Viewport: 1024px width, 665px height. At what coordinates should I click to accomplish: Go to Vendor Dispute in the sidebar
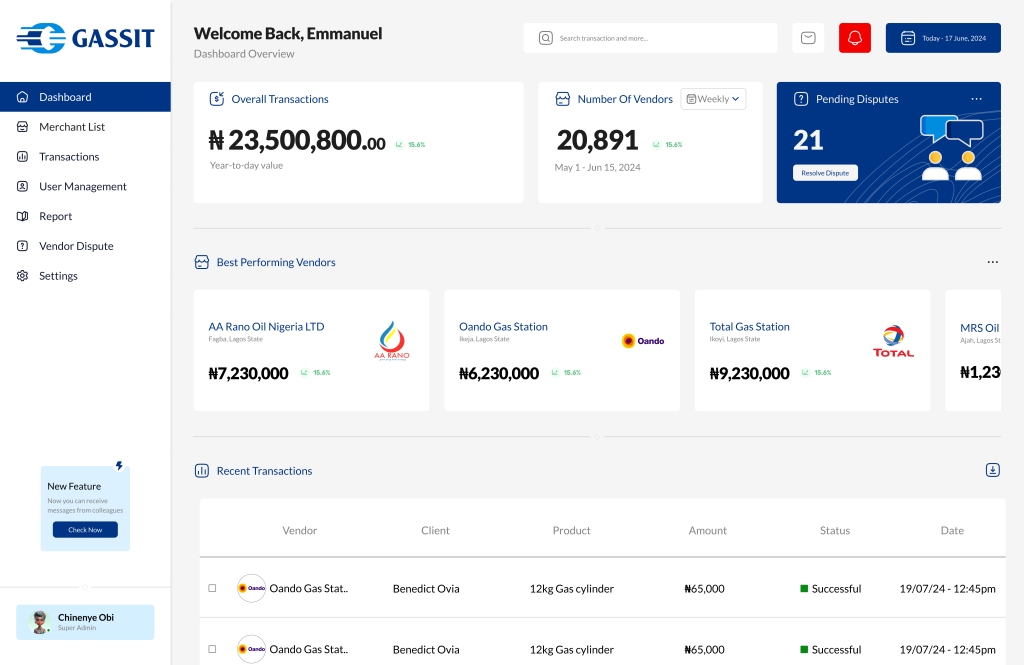pos(76,246)
